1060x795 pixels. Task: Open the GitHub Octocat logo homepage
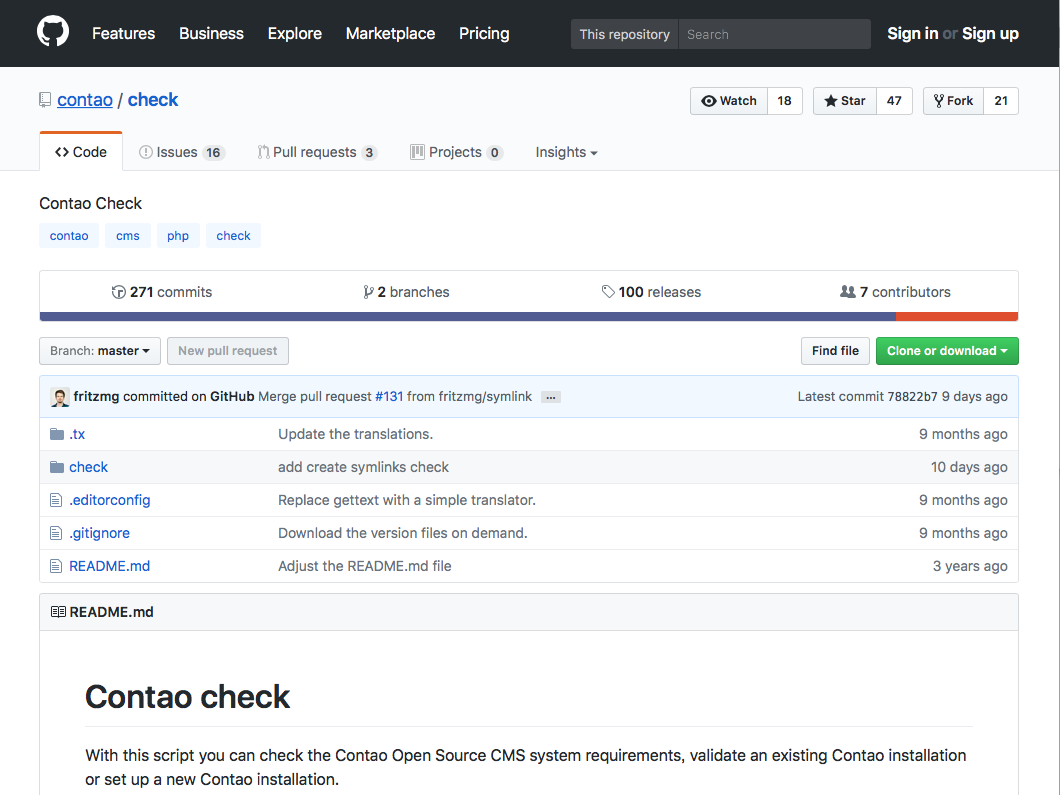click(53, 32)
